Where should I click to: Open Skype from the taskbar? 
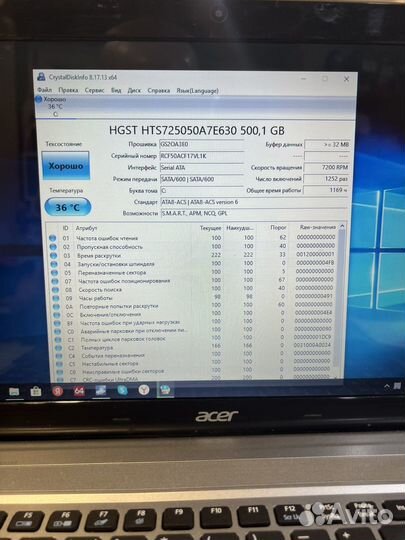click(x=122, y=390)
